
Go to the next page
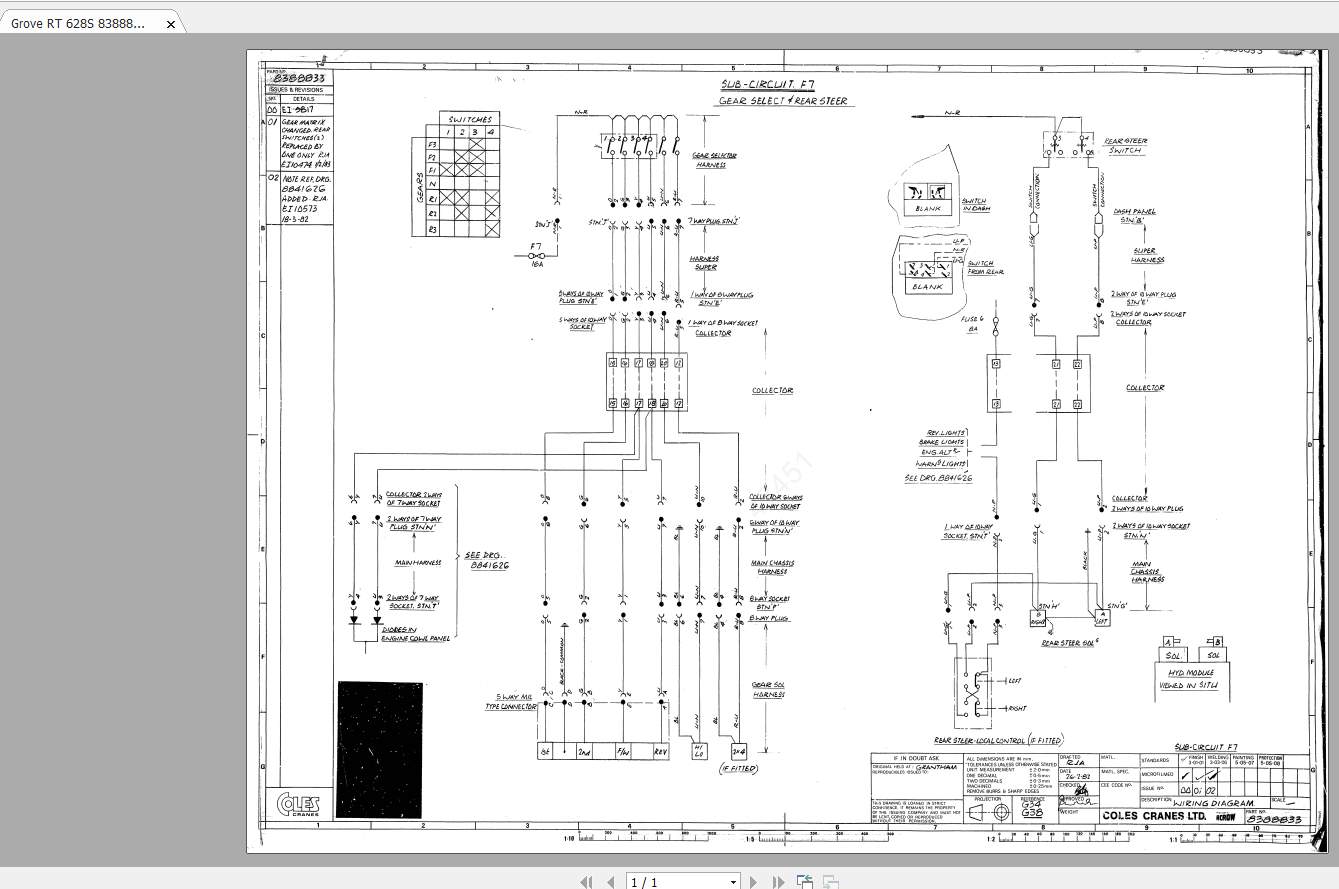(x=753, y=881)
